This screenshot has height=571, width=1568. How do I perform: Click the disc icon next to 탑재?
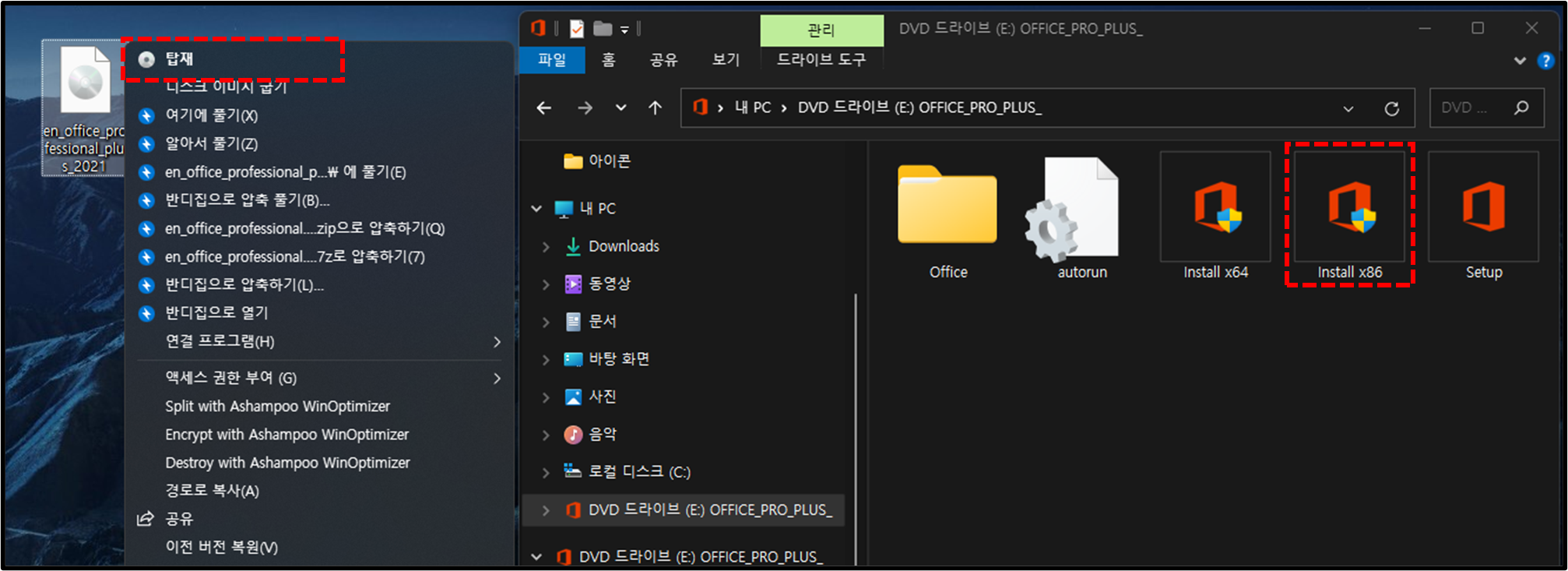146,59
